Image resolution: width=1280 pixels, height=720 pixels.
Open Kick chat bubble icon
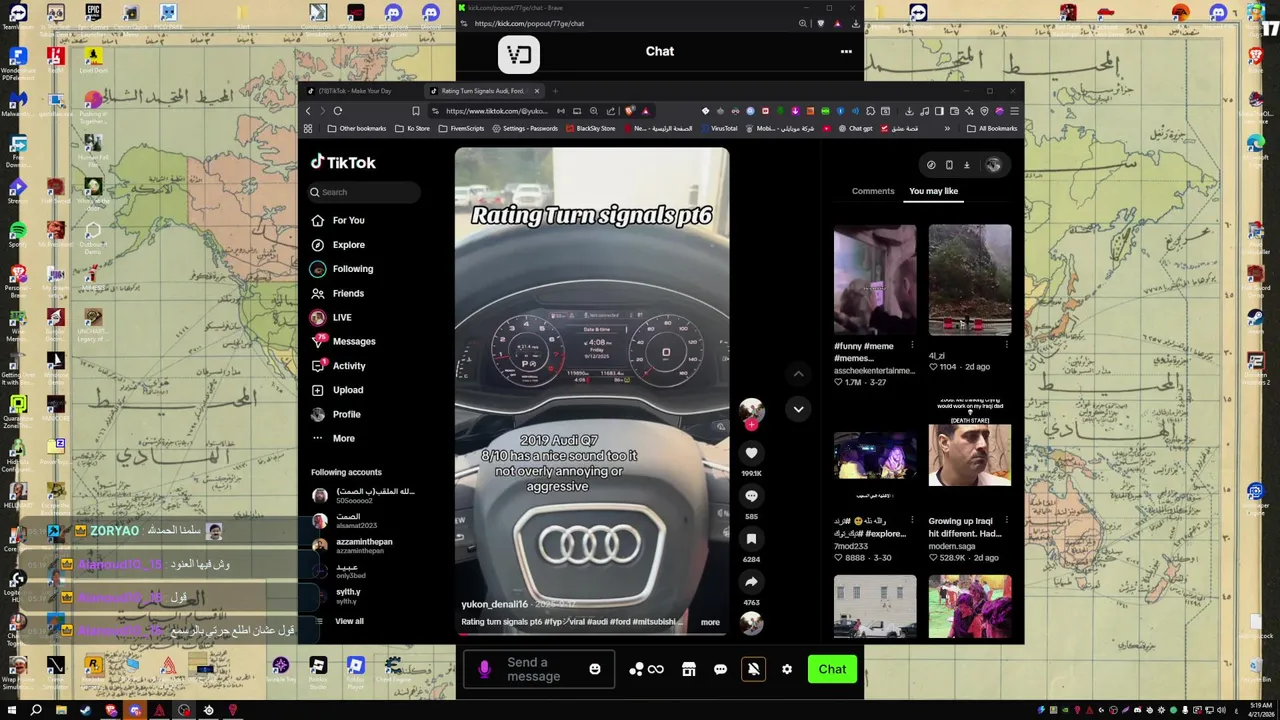720,669
